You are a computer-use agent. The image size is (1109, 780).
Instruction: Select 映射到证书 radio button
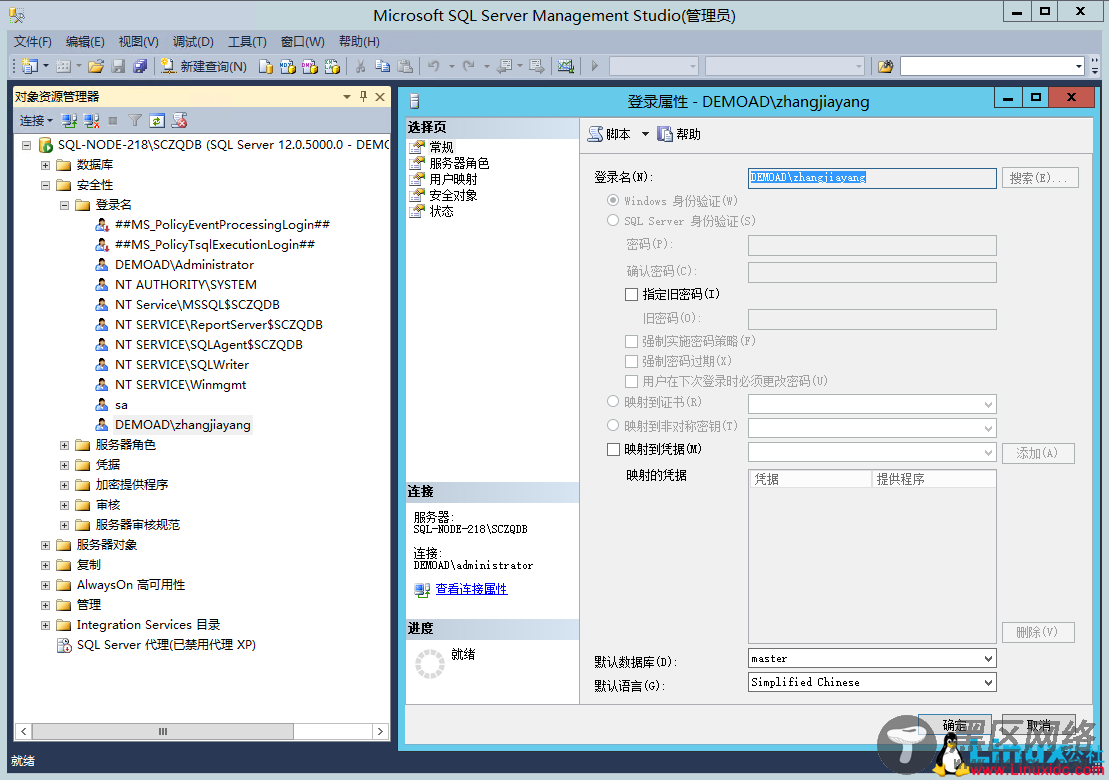click(x=613, y=402)
